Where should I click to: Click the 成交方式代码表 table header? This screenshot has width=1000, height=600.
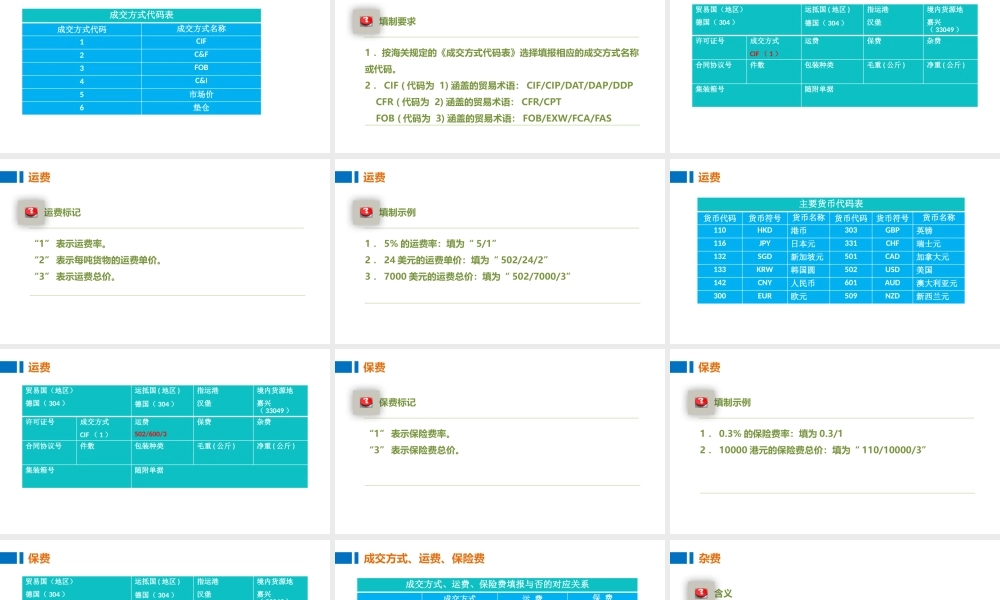(x=142, y=15)
